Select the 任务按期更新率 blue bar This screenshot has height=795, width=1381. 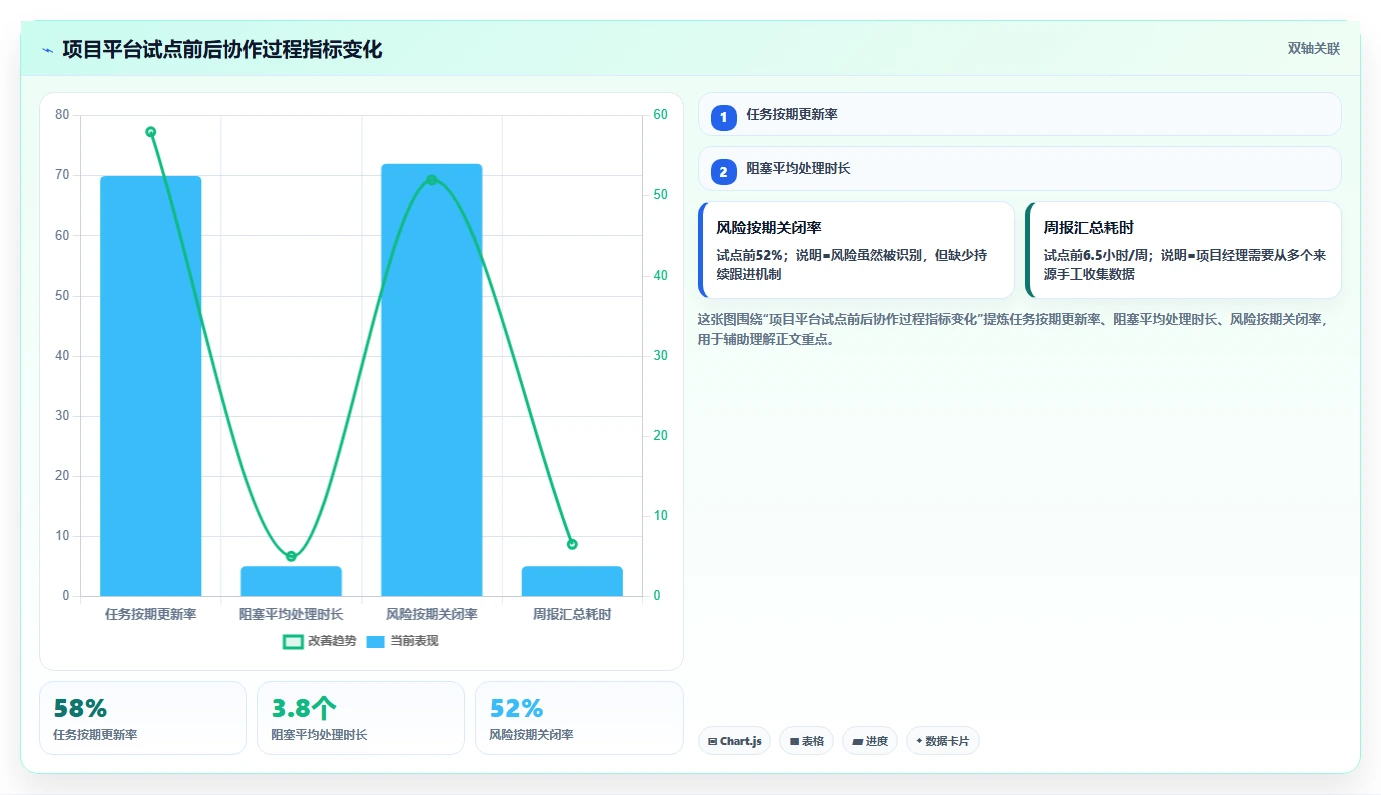pyautogui.click(x=151, y=386)
